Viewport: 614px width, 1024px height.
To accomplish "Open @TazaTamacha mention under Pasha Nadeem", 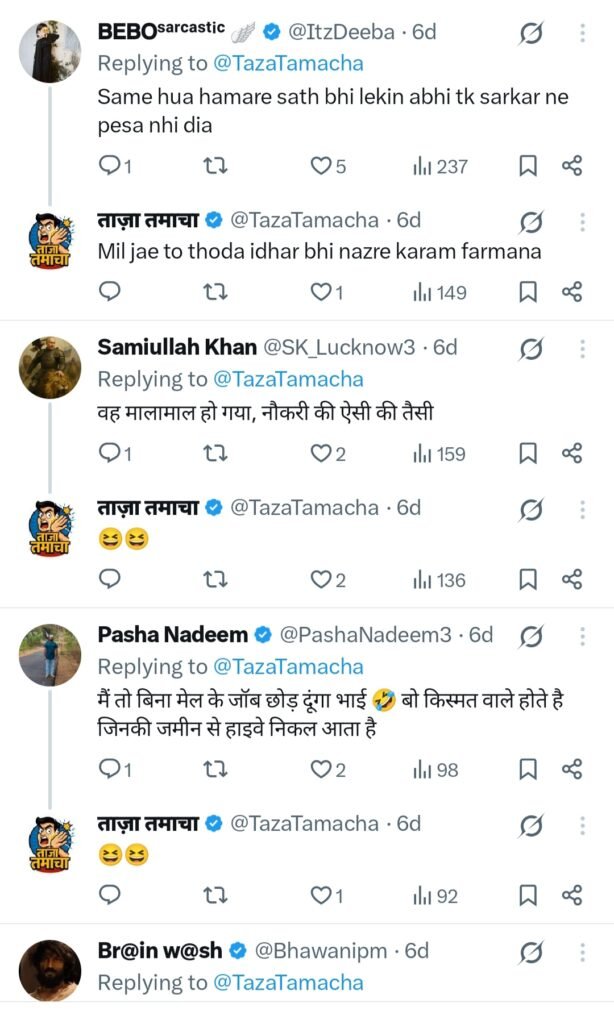I will 288,666.
